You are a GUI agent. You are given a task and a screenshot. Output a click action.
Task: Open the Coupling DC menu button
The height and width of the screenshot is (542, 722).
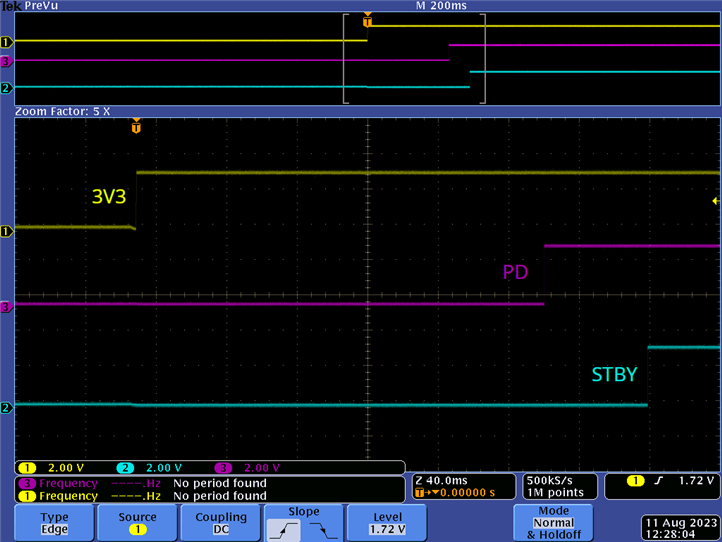click(x=221, y=523)
